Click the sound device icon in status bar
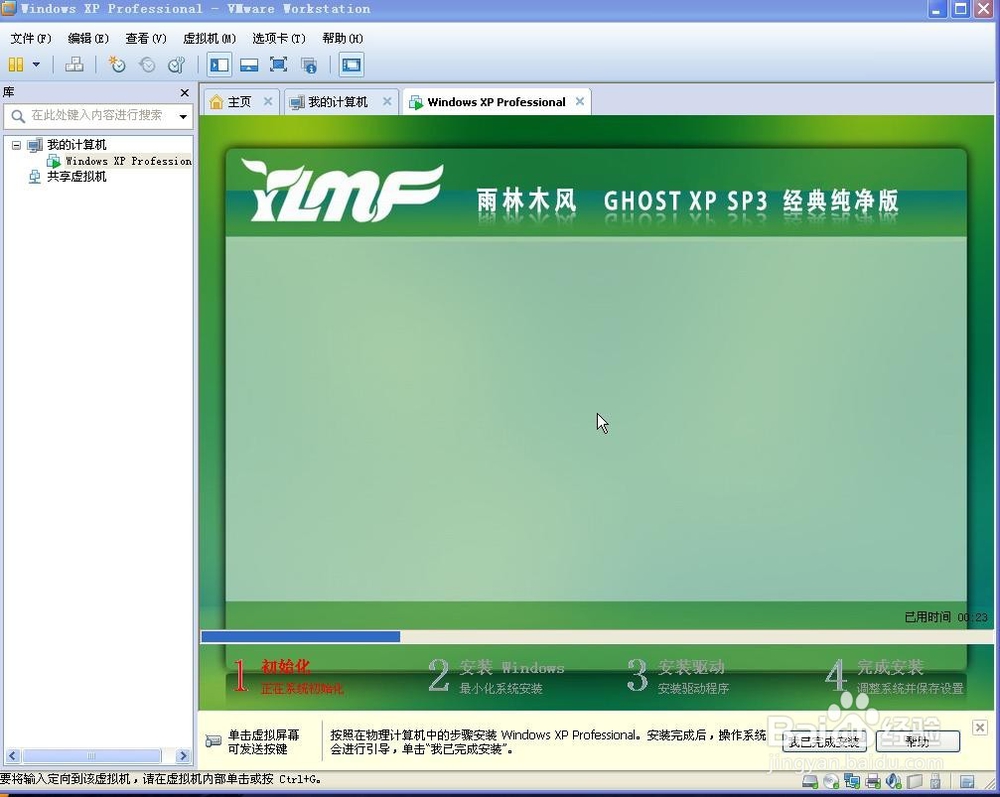The height and width of the screenshot is (797, 1000). click(893, 781)
